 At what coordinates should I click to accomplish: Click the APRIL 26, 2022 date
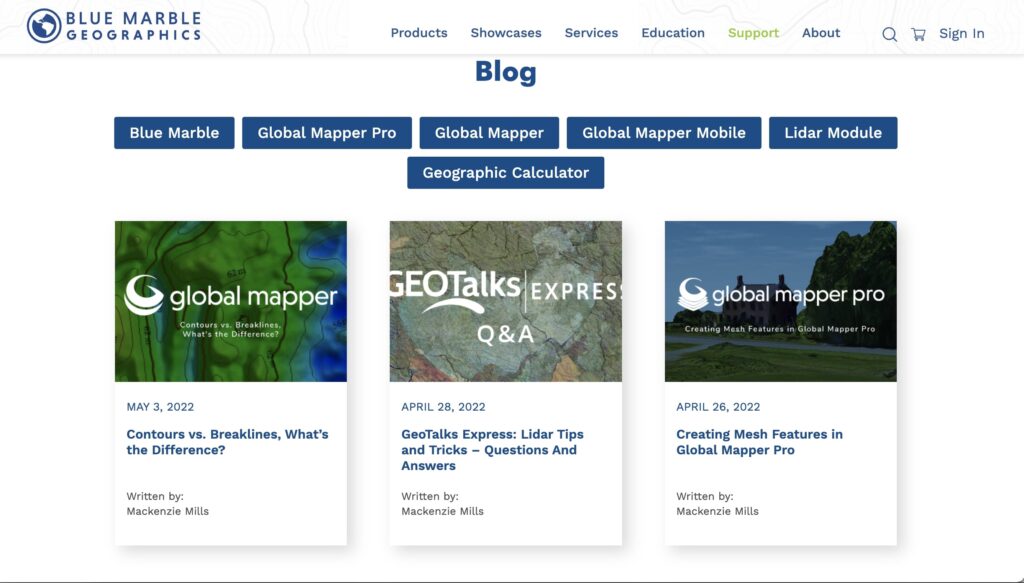718,407
